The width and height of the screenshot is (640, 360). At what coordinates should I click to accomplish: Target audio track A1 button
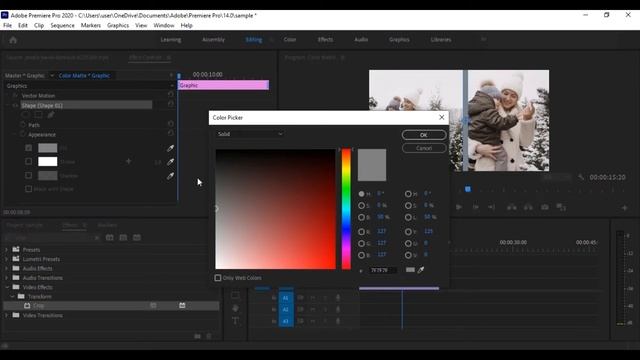[286, 298]
